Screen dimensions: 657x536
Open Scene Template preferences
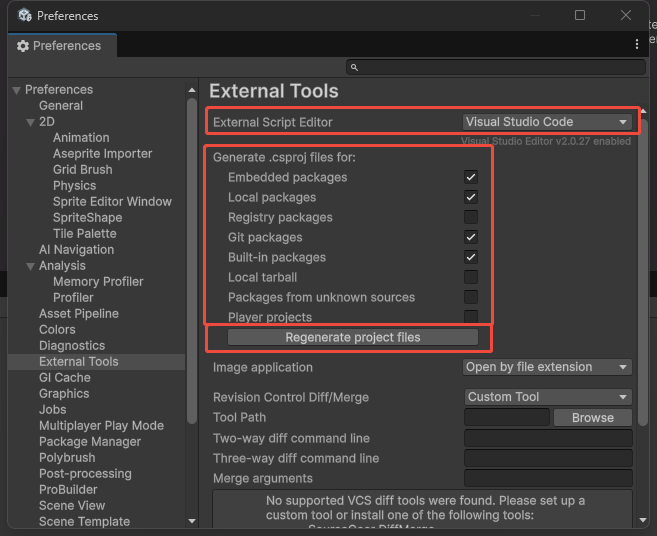click(85, 522)
